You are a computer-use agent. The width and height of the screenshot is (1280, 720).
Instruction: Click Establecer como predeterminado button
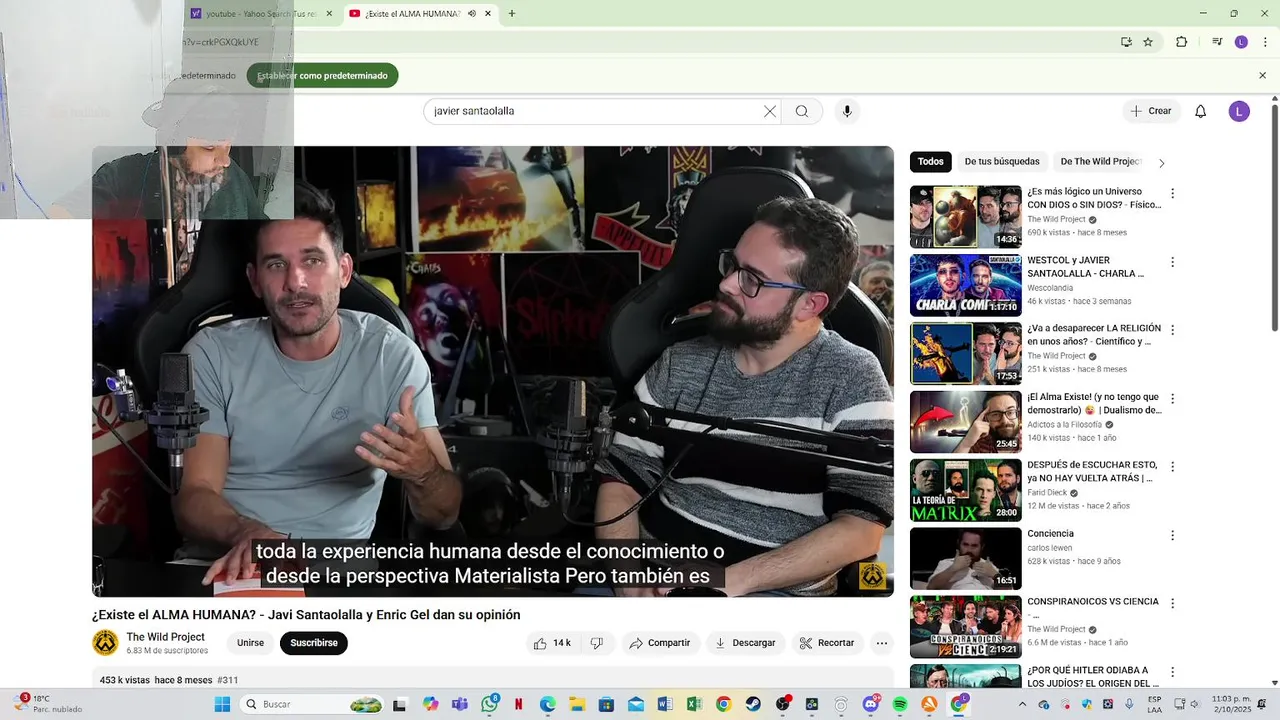click(323, 76)
